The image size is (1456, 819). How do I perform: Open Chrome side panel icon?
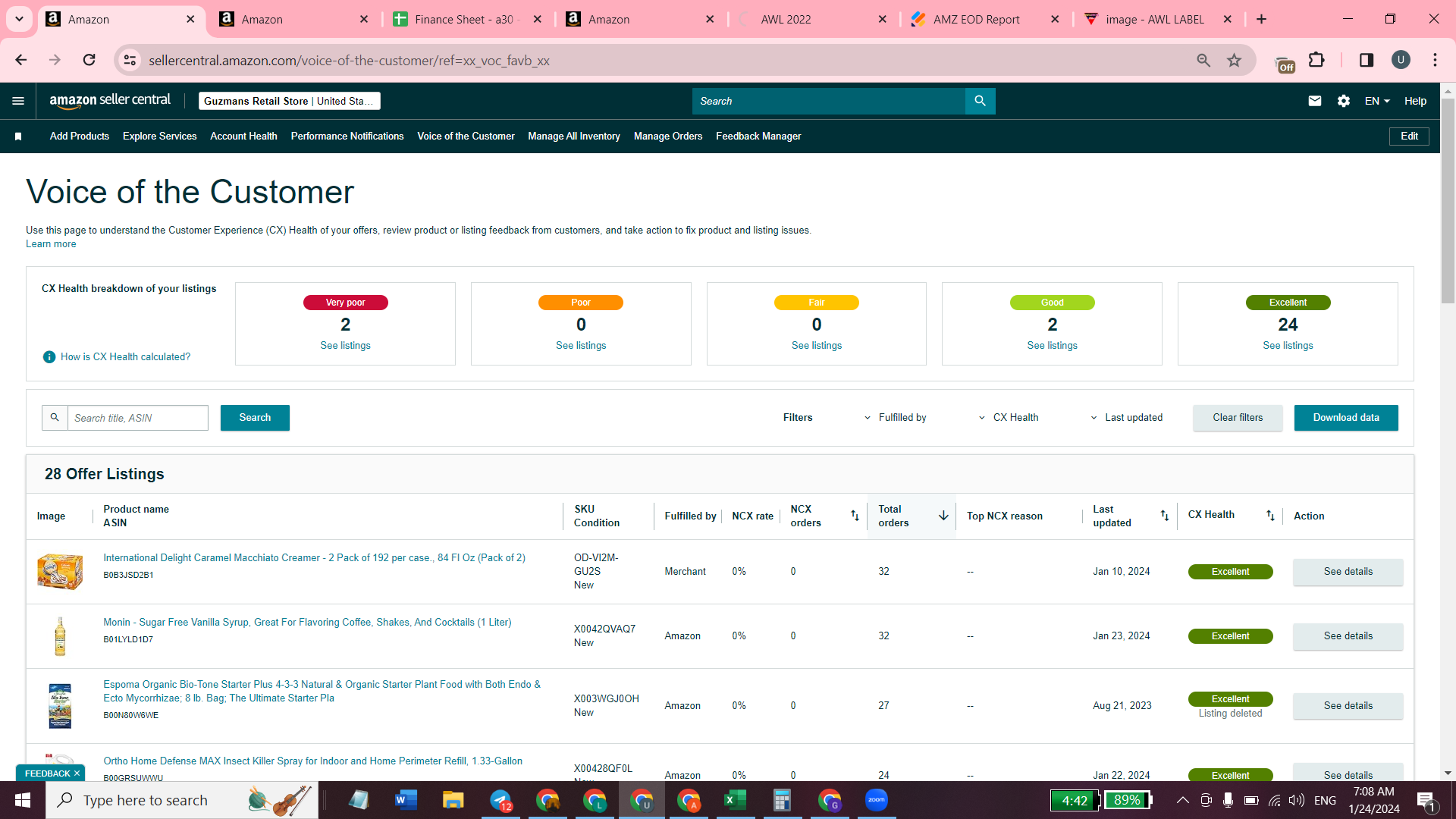click(x=1367, y=60)
